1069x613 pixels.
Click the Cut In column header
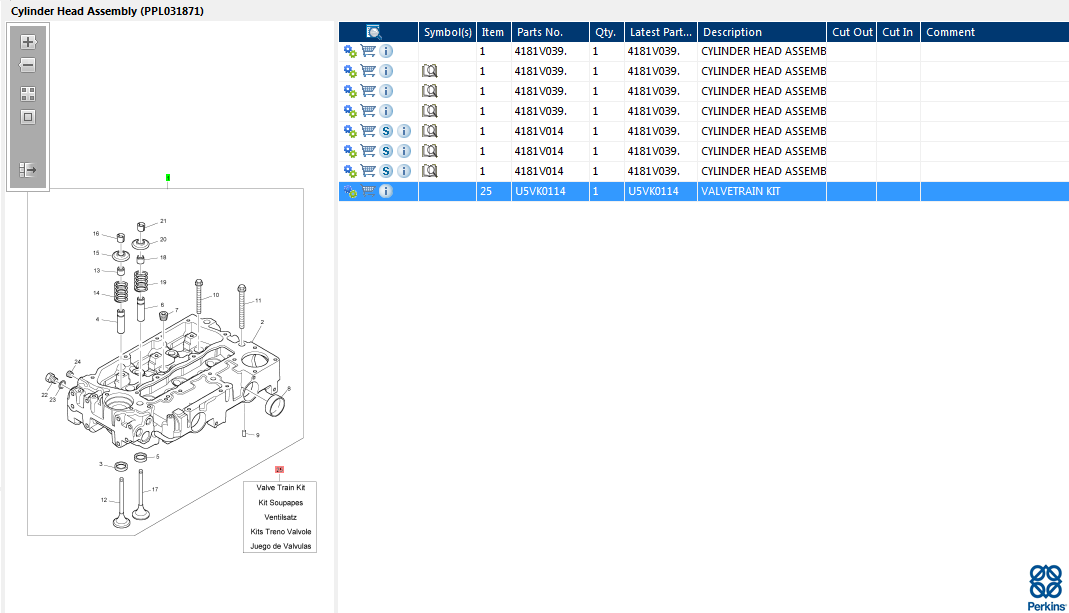tap(897, 32)
